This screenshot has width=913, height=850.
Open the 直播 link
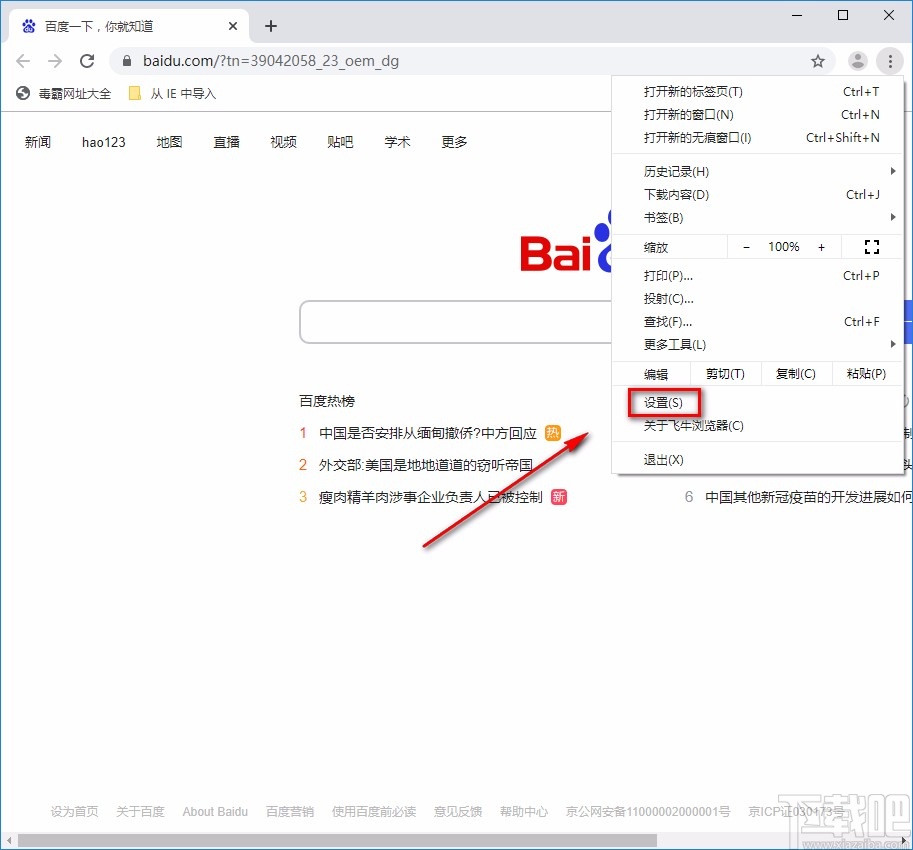click(227, 142)
